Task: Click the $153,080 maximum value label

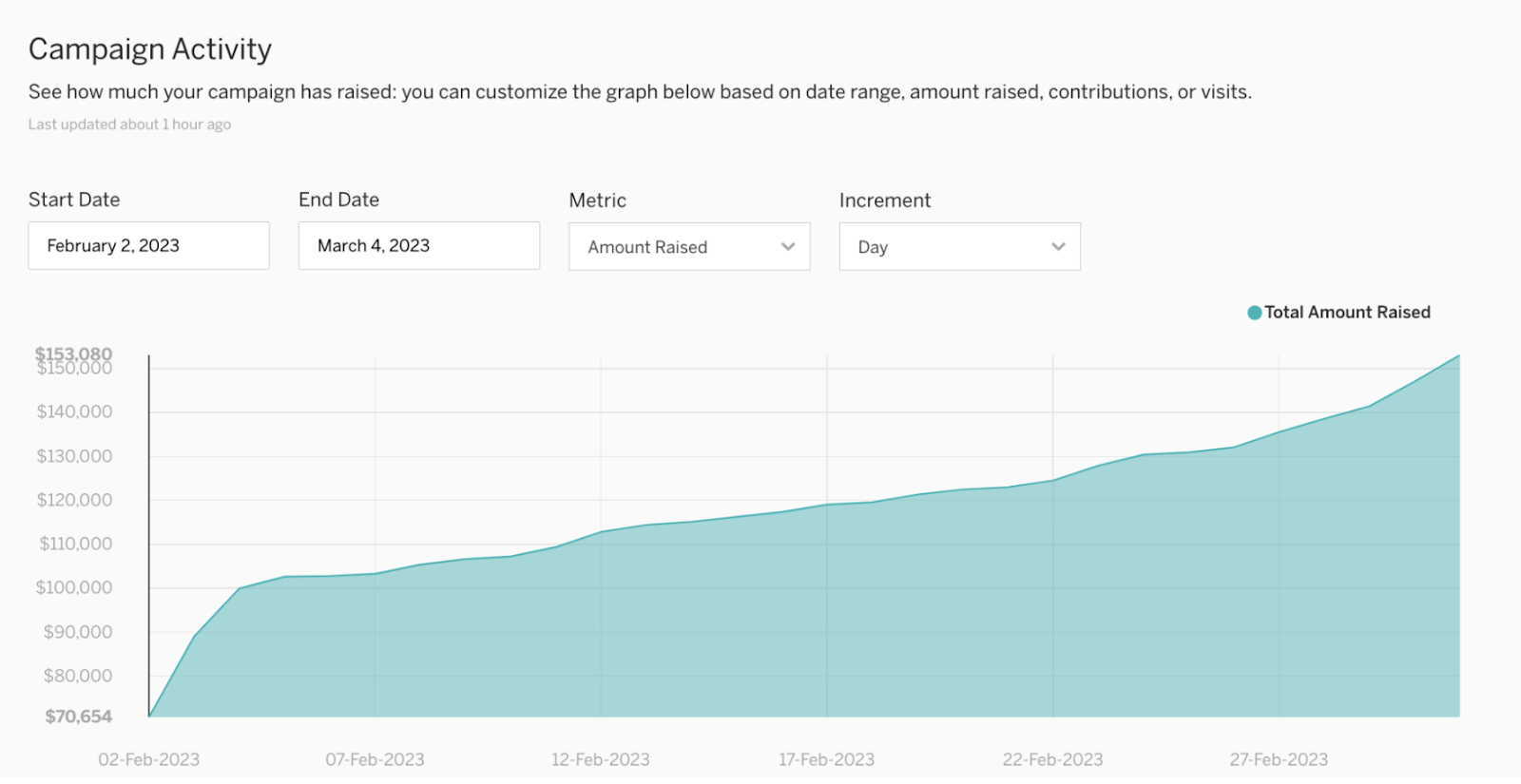Action: tap(74, 354)
